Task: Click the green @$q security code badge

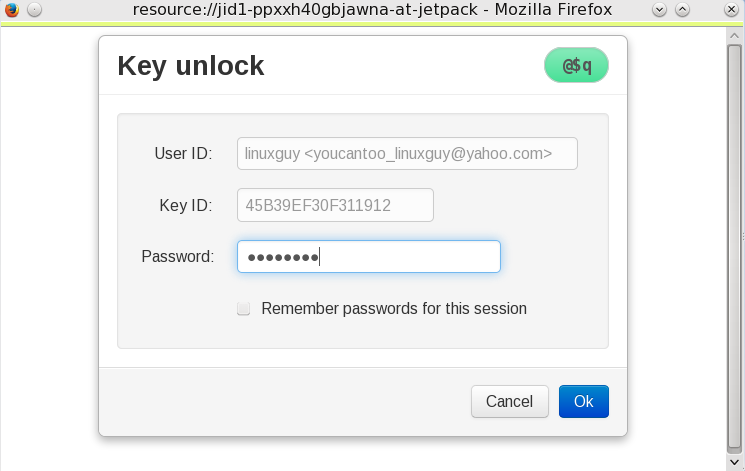Action: [x=576, y=65]
